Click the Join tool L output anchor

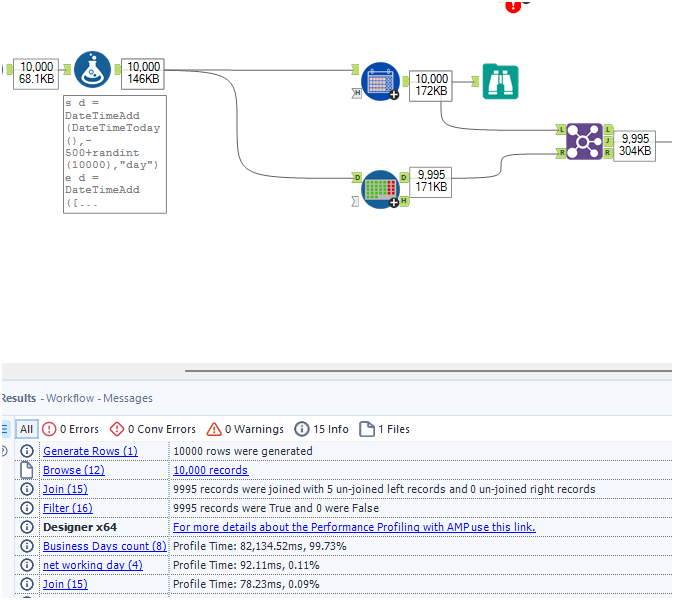(x=608, y=129)
